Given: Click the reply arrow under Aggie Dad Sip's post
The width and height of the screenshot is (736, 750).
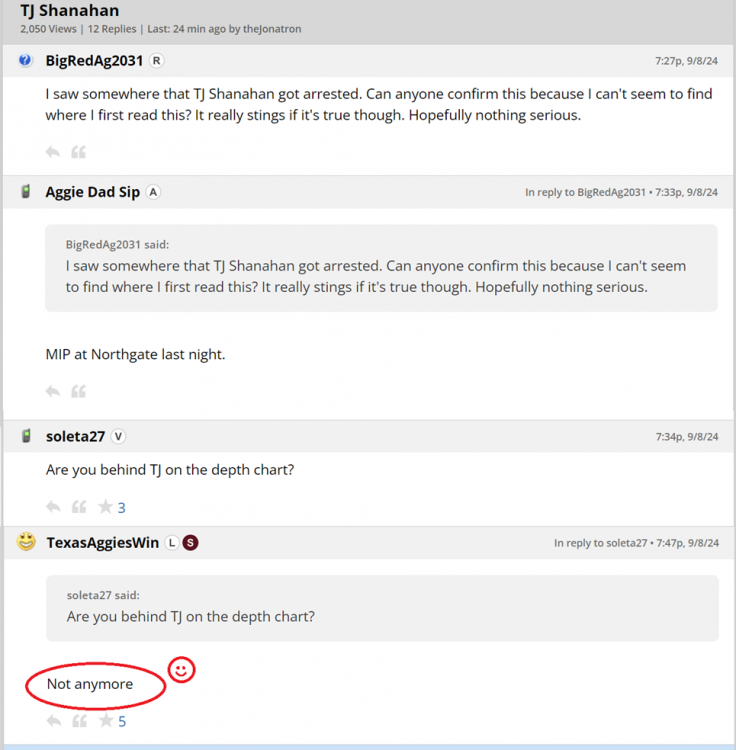Looking at the screenshot, I should (53, 391).
